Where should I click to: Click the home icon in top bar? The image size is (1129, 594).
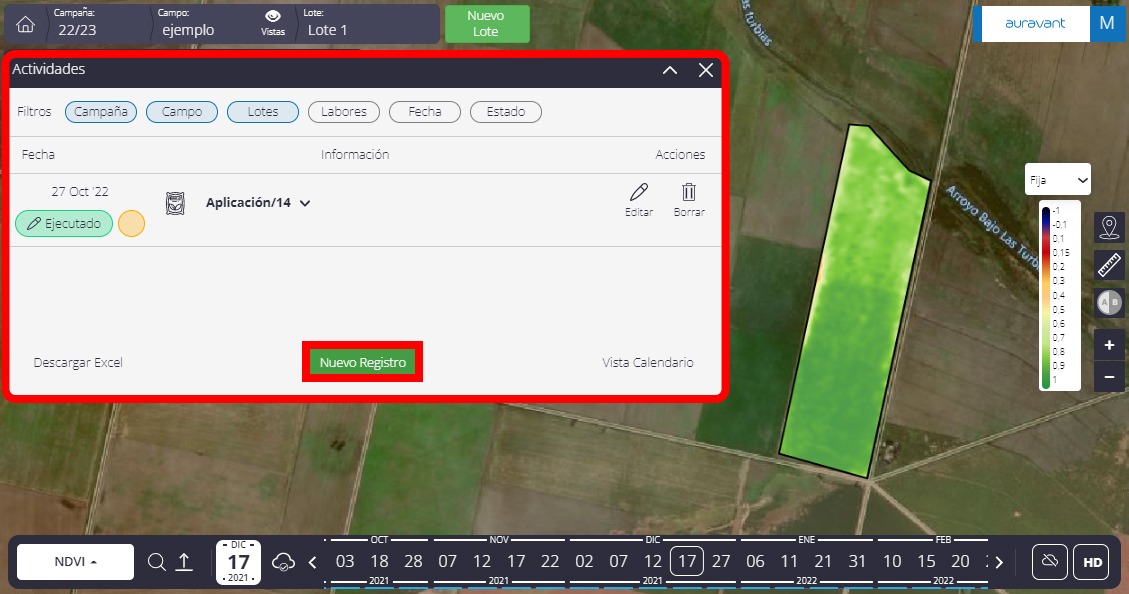(x=26, y=25)
